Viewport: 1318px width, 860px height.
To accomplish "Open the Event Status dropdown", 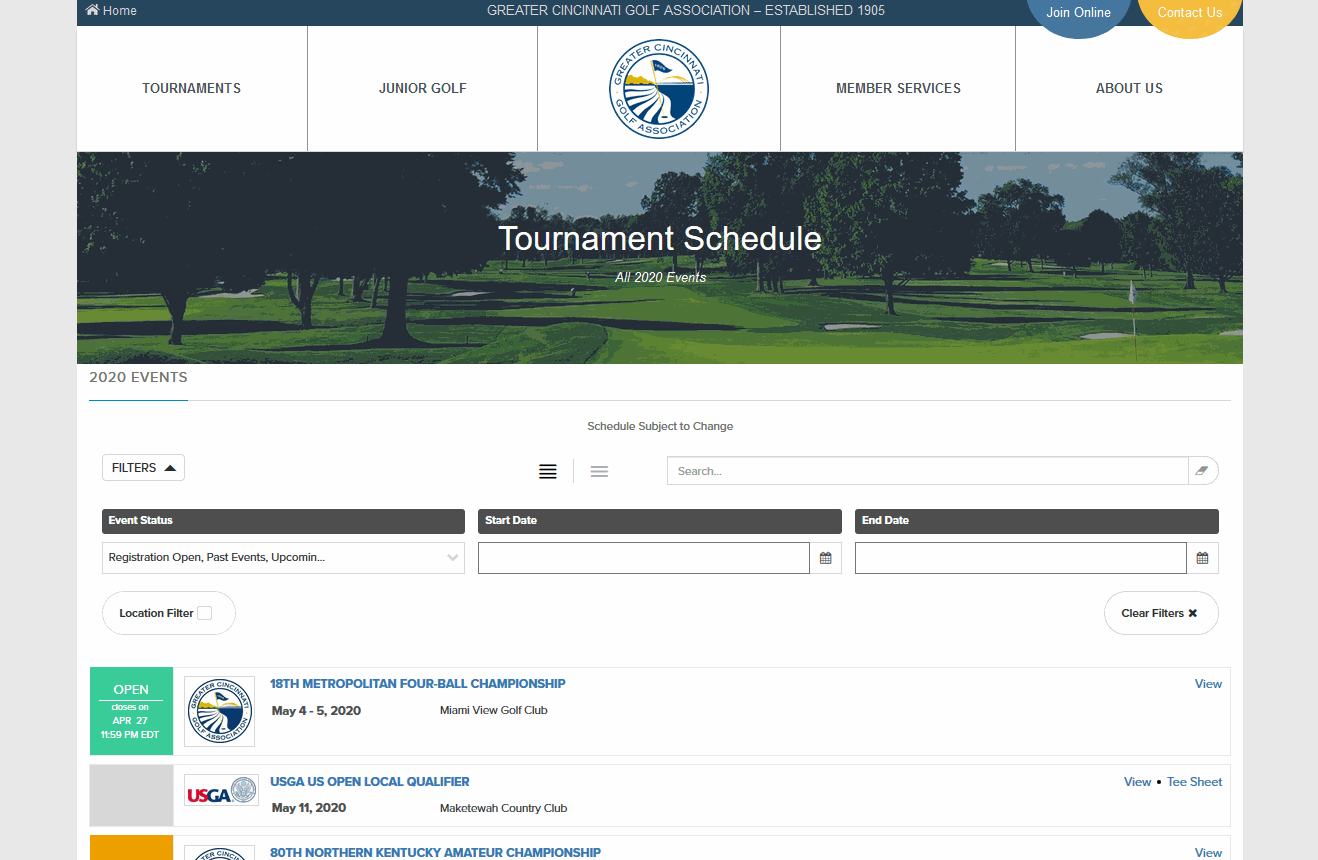I will pos(283,558).
